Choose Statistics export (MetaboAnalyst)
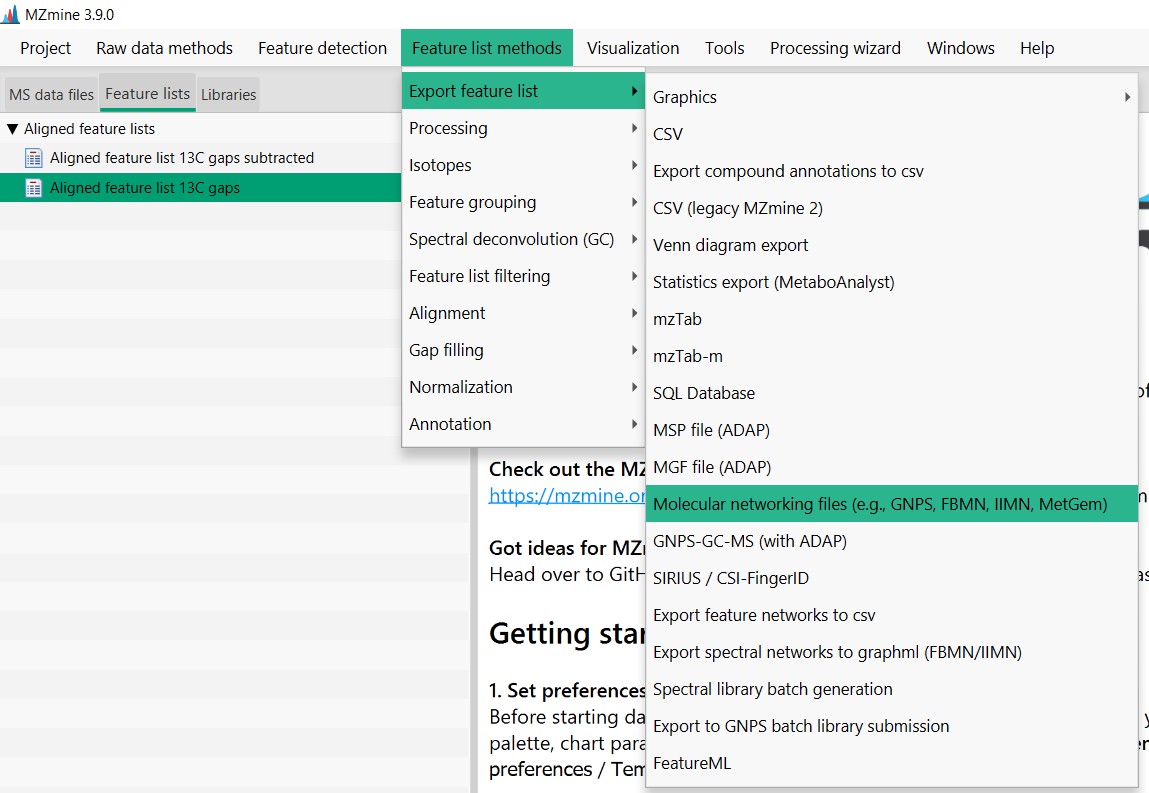Image resolution: width=1149 pixels, height=793 pixels. coord(773,282)
